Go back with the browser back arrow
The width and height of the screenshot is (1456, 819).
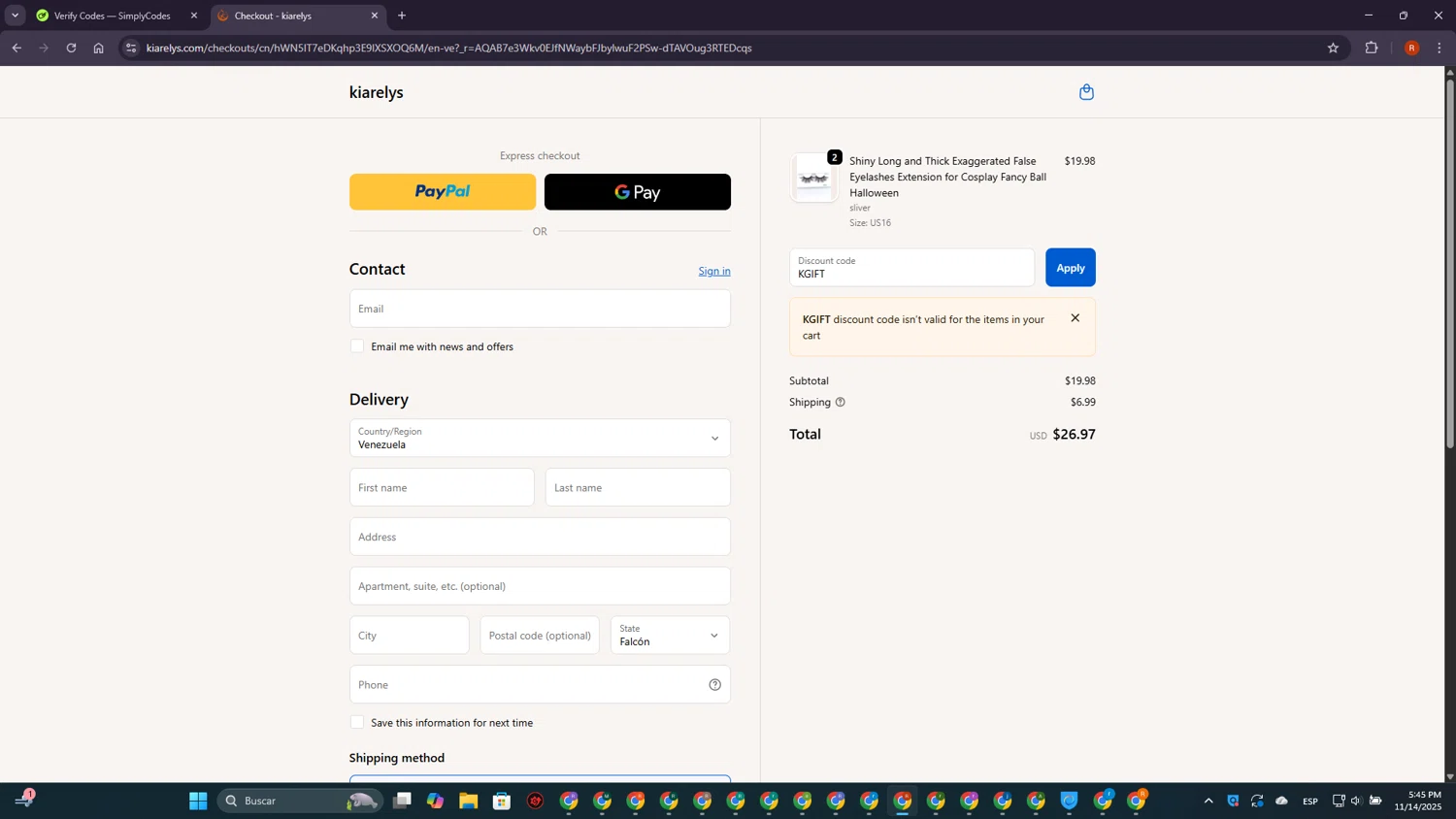[17, 48]
